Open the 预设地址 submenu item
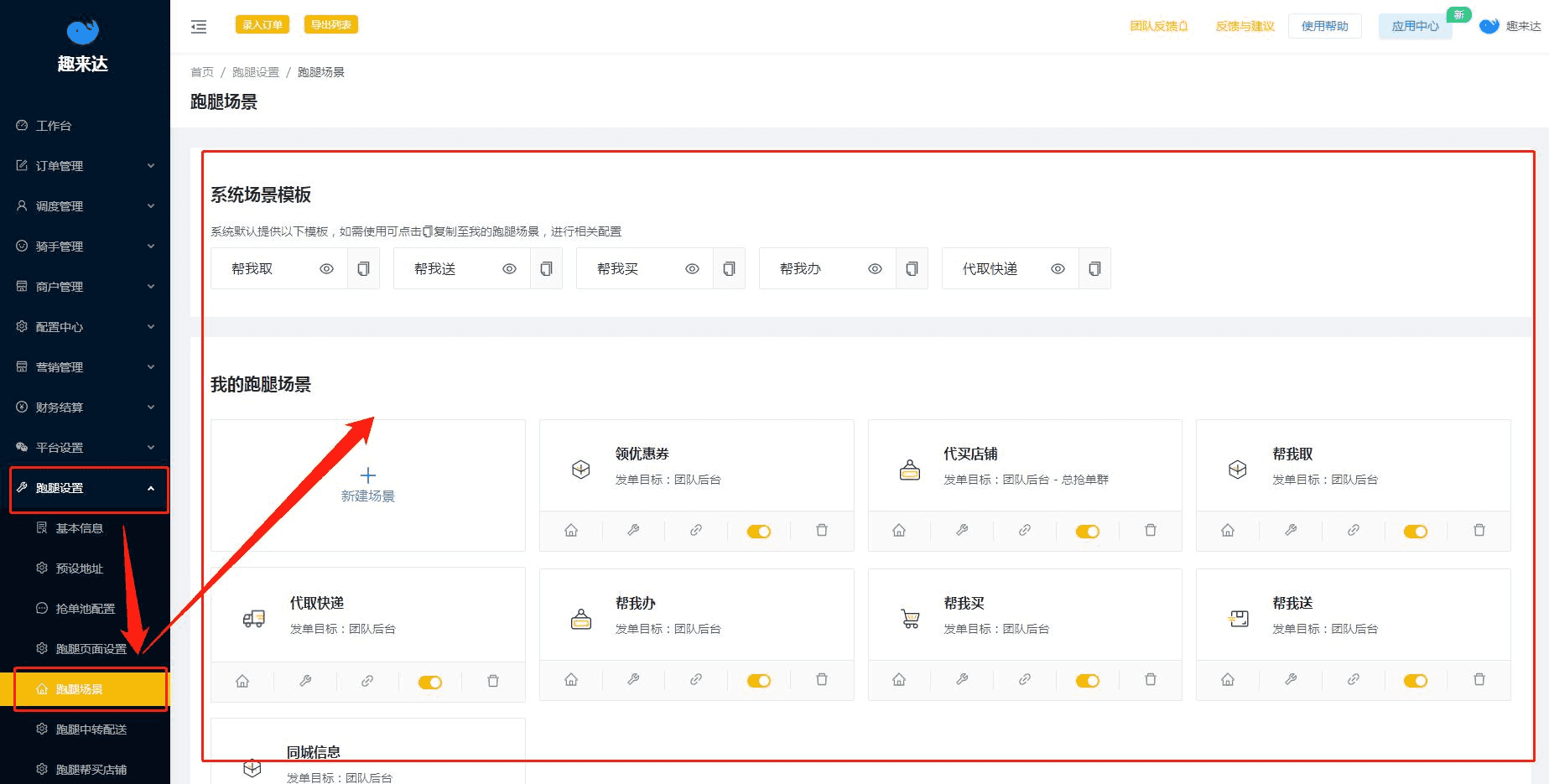 click(85, 569)
